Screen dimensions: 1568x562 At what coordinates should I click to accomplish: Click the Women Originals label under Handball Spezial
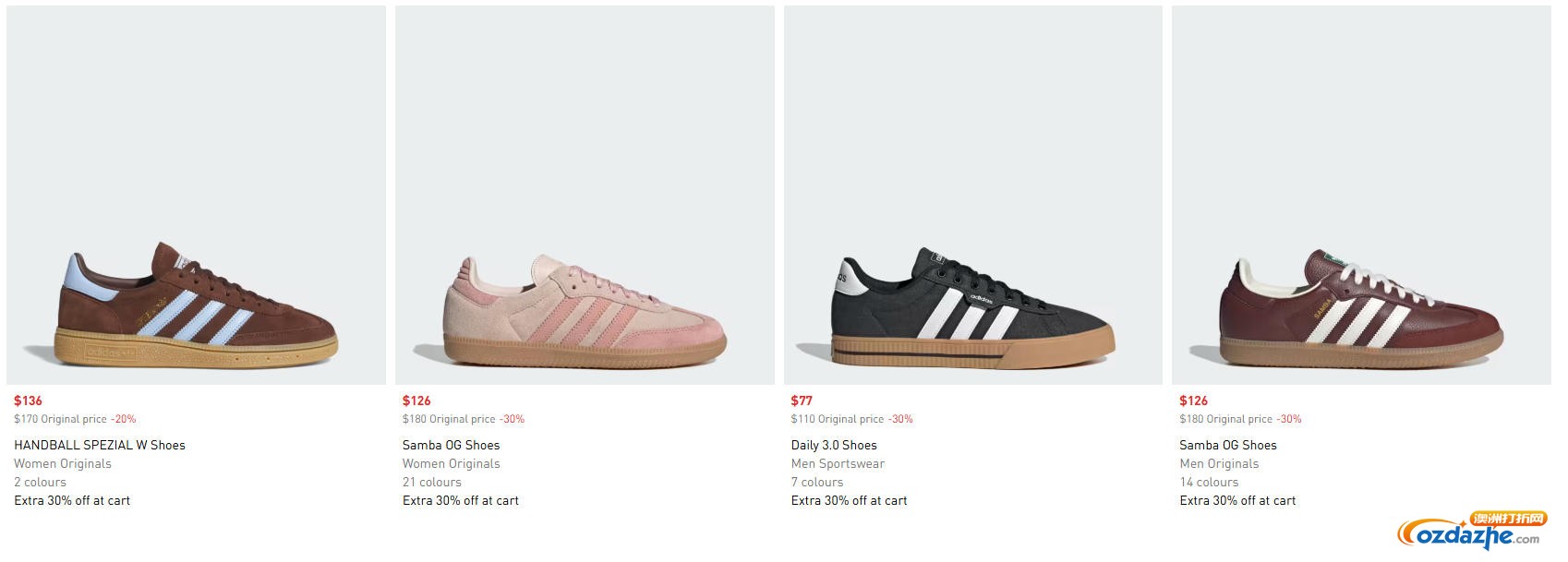(x=63, y=463)
